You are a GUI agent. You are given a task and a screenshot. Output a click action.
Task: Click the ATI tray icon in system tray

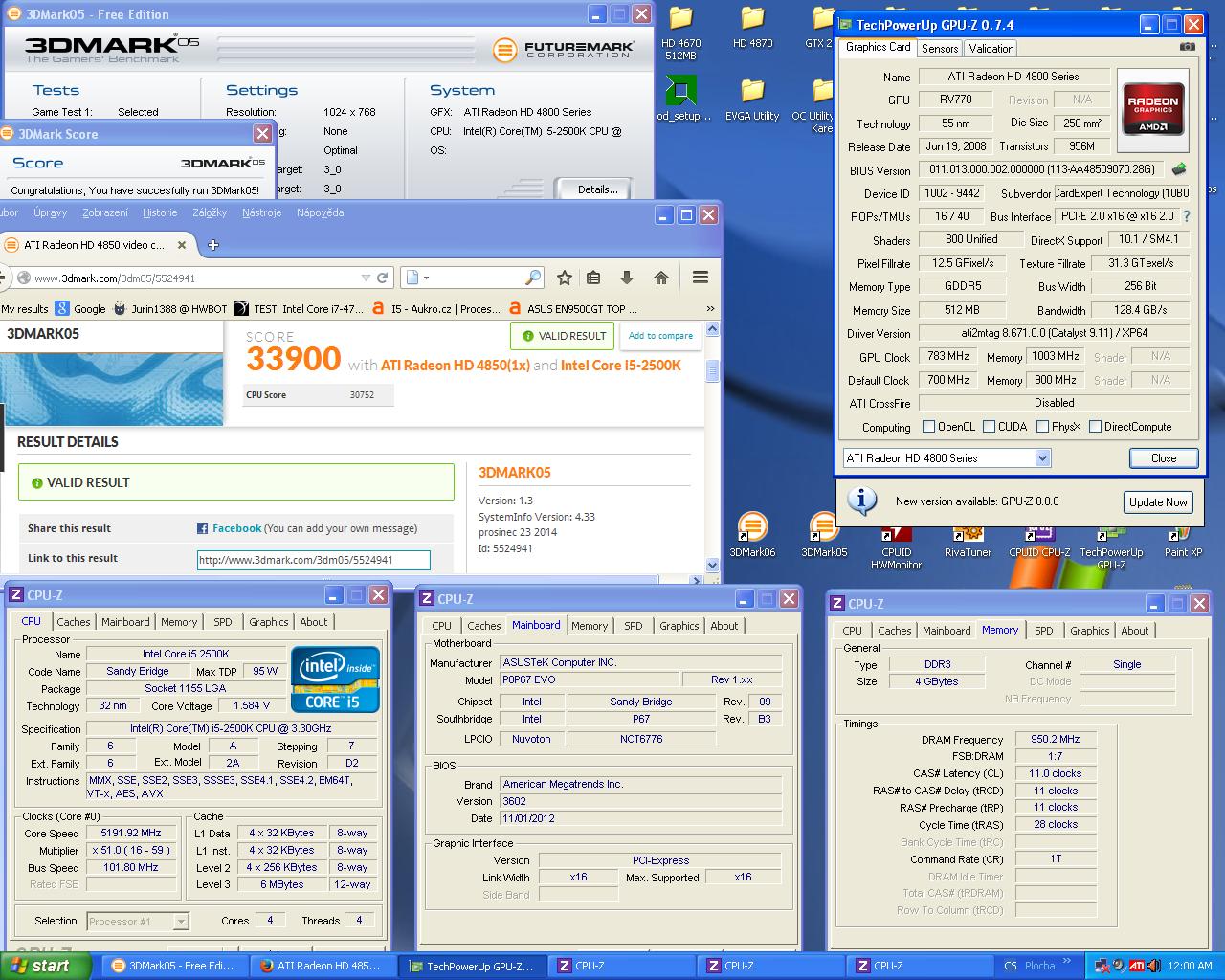tap(1136, 966)
